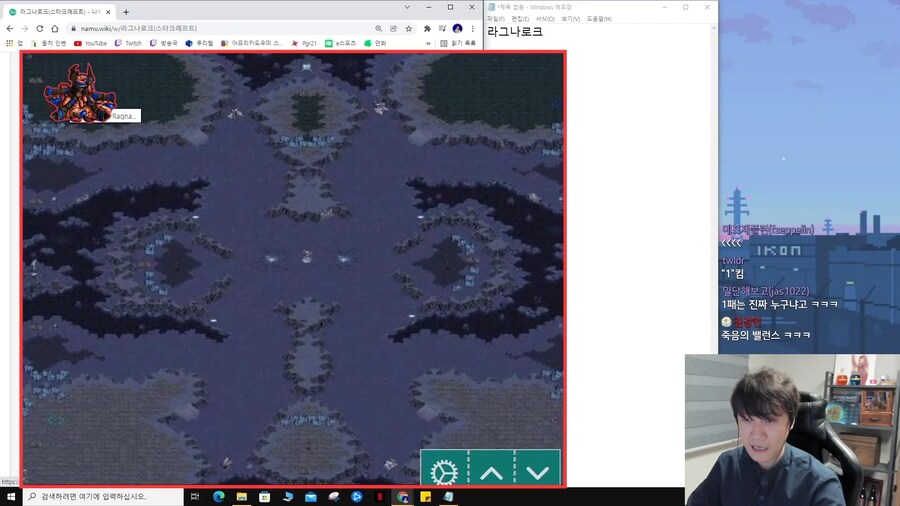Open 만화 bookmark
Viewport: 900px width, 506px height.
375,43
